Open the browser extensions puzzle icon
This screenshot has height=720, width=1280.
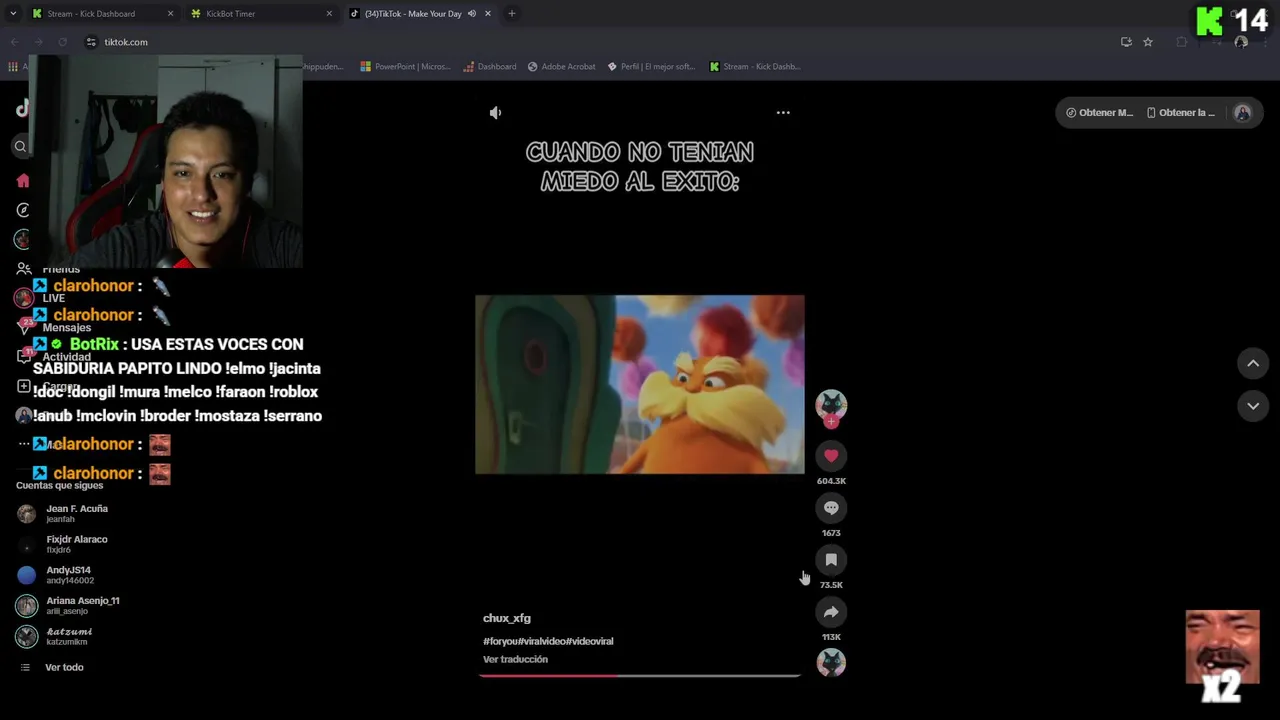tap(1182, 42)
